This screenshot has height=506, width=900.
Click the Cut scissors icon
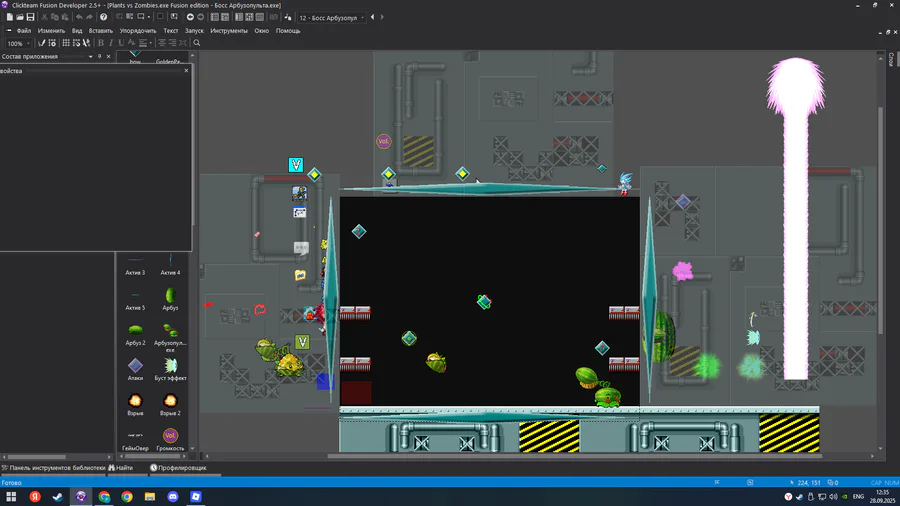click(44, 17)
